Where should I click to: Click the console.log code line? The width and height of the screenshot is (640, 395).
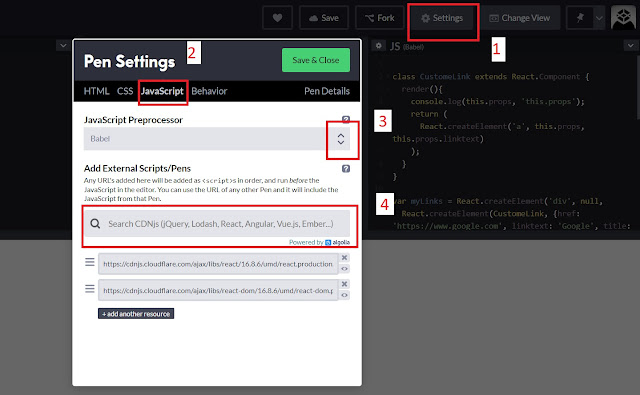pos(498,102)
